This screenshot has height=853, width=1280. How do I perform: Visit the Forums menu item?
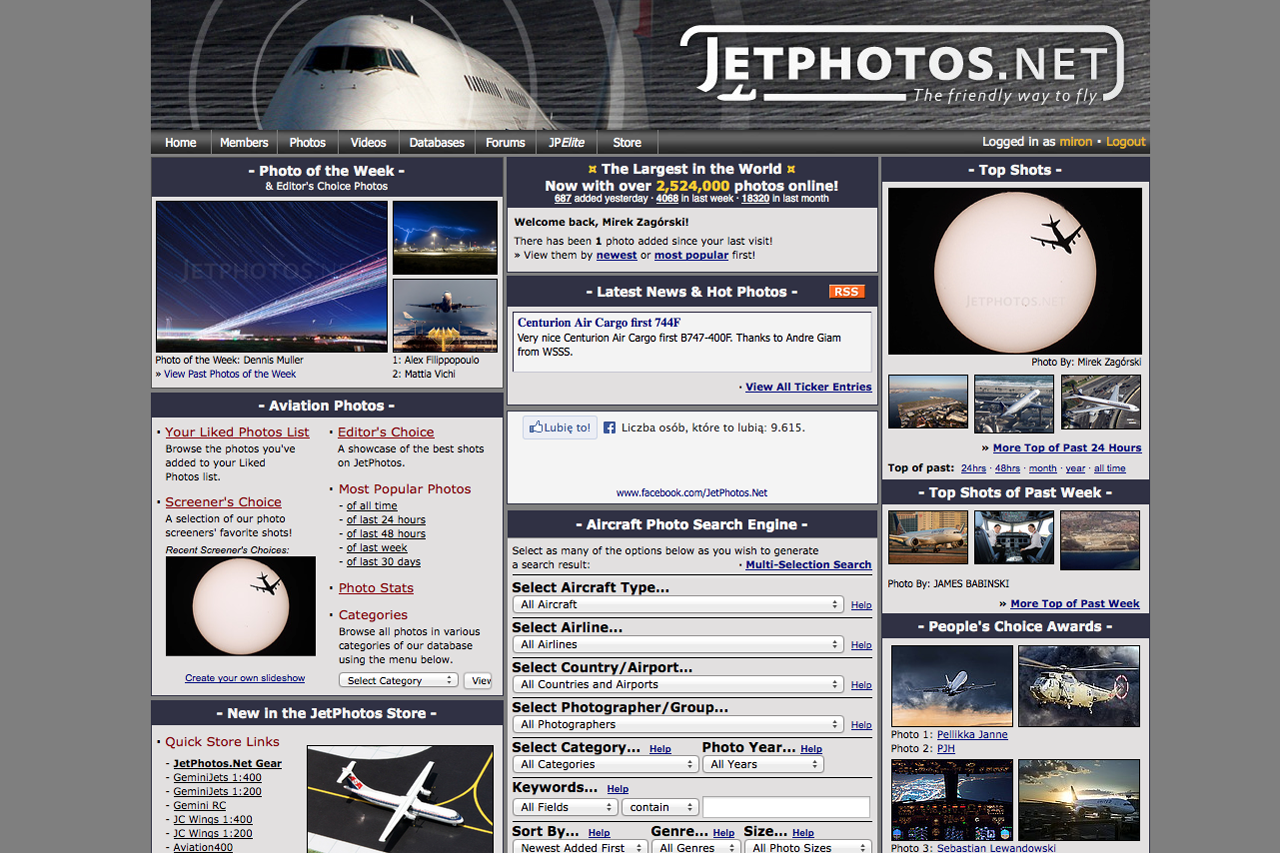pyautogui.click(x=506, y=142)
